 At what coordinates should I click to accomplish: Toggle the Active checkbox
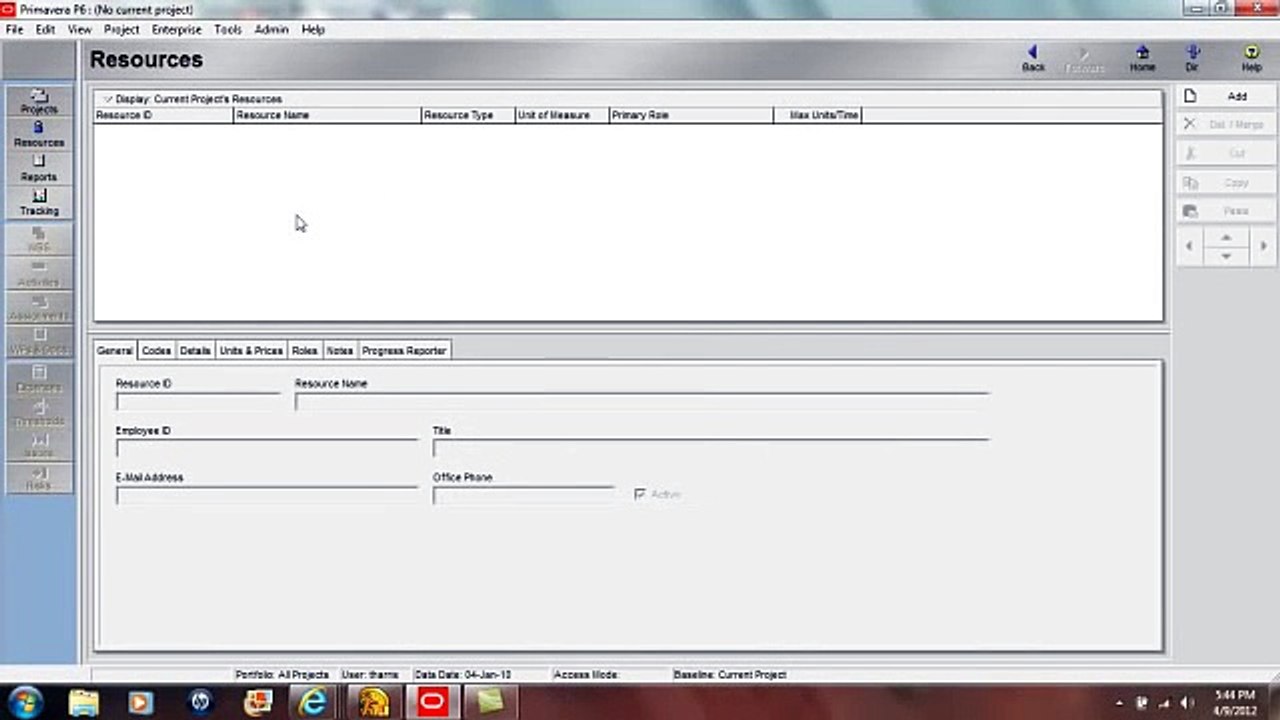[640, 494]
